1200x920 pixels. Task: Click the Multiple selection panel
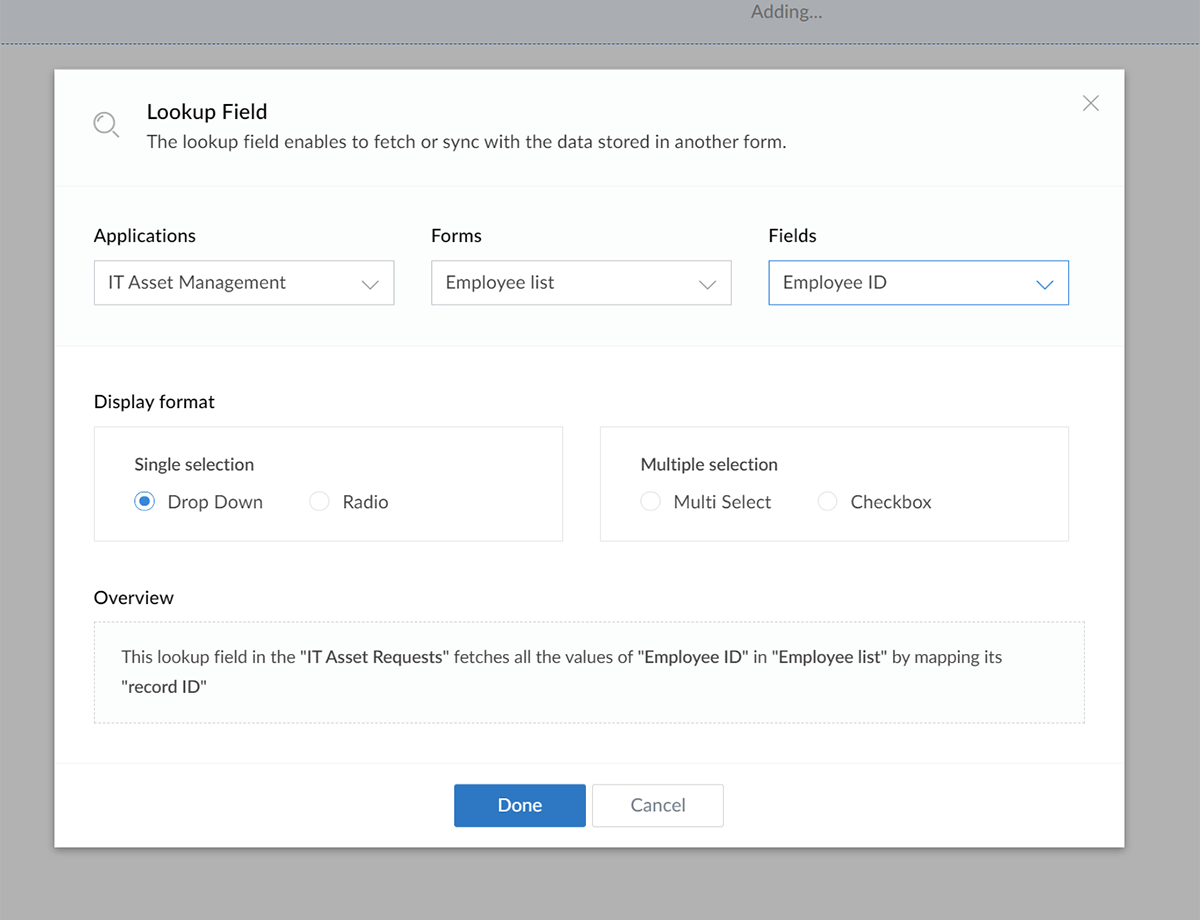tap(834, 483)
